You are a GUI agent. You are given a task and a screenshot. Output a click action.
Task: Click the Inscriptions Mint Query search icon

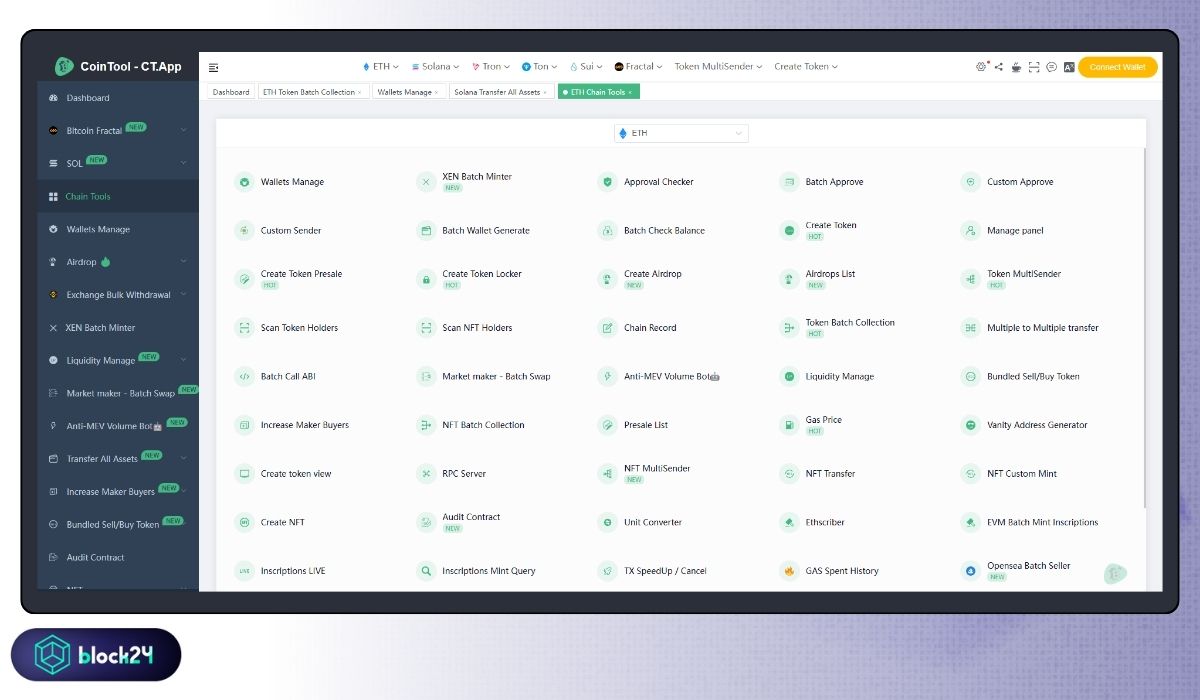(426, 571)
